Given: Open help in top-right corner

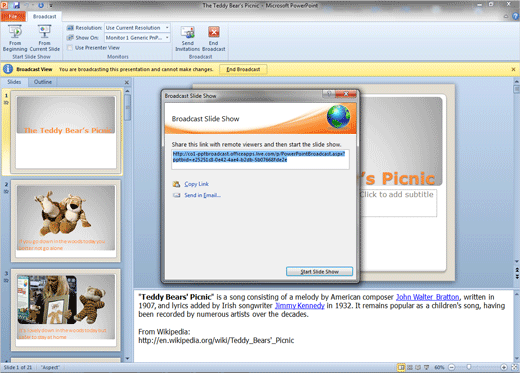Looking at the screenshot, I should 515,16.
